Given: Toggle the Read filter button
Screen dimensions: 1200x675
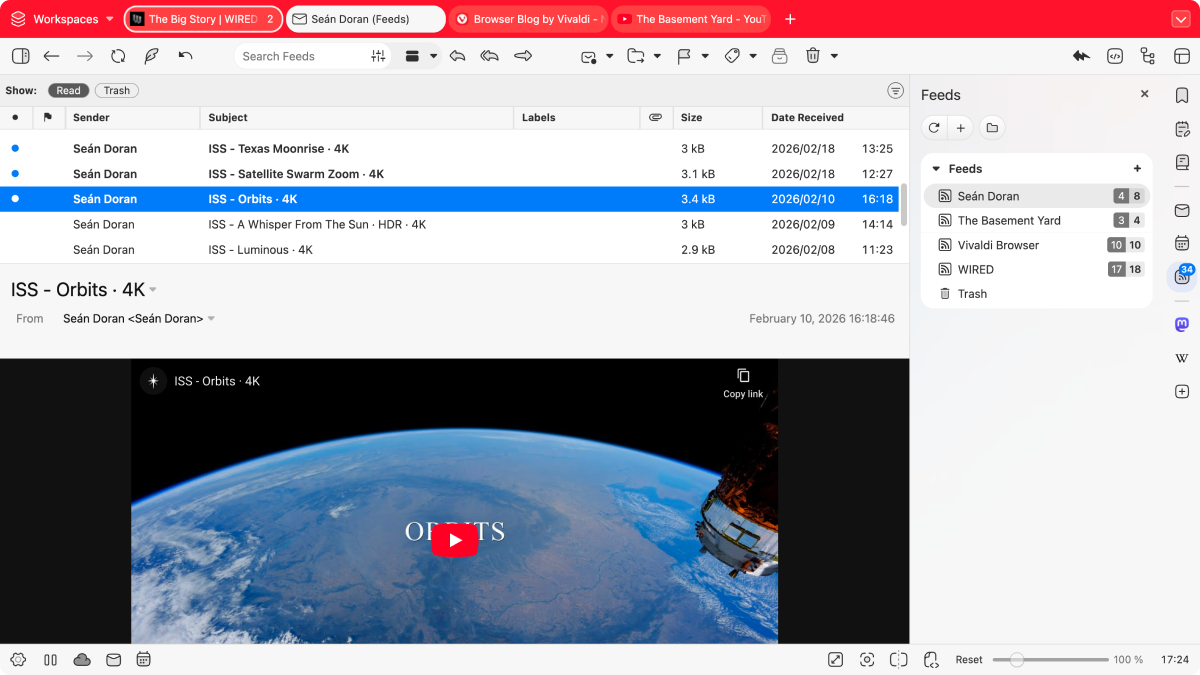Looking at the screenshot, I should 68,91.
